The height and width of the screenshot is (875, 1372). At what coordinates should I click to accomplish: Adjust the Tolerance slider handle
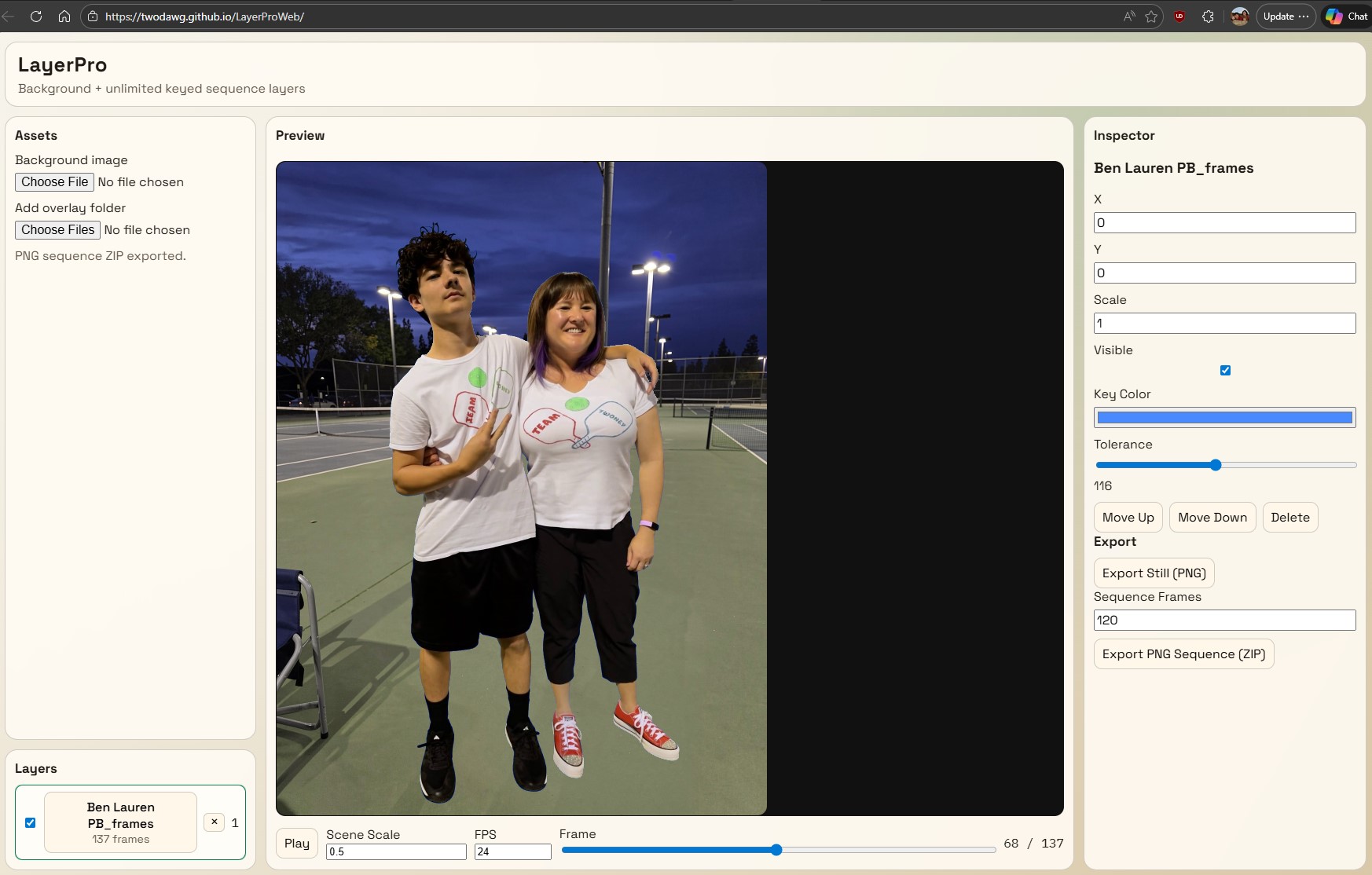pos(1214,464)
